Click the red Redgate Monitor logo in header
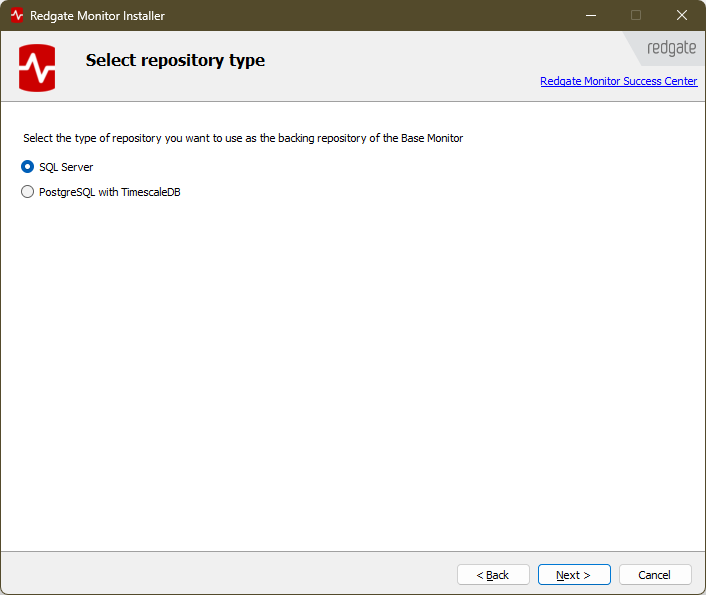 tap(37, 67)
